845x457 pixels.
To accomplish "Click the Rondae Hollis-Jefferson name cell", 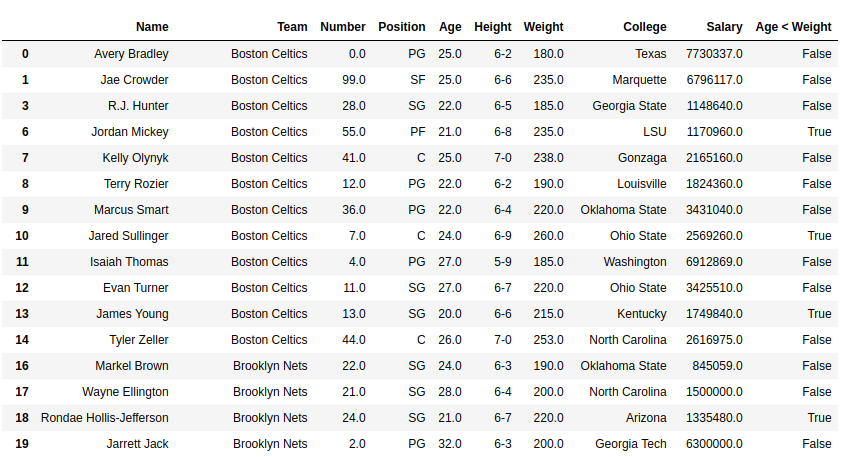I will coord(104,417).
